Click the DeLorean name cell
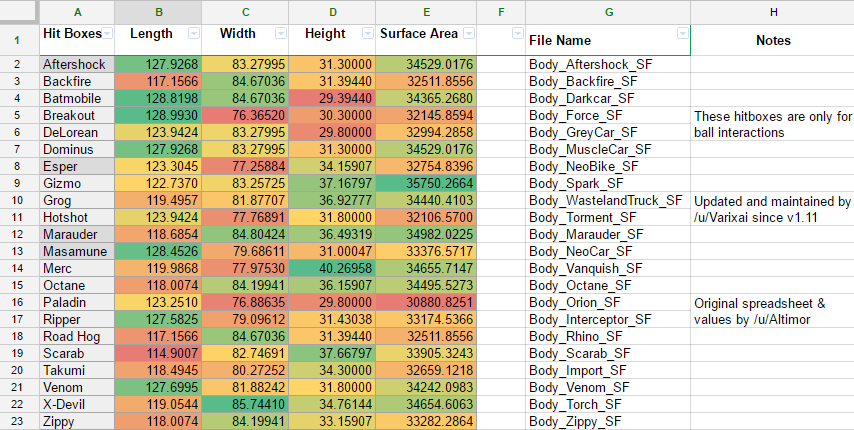Screen dimensions: 854x430 tap(77, 132)
